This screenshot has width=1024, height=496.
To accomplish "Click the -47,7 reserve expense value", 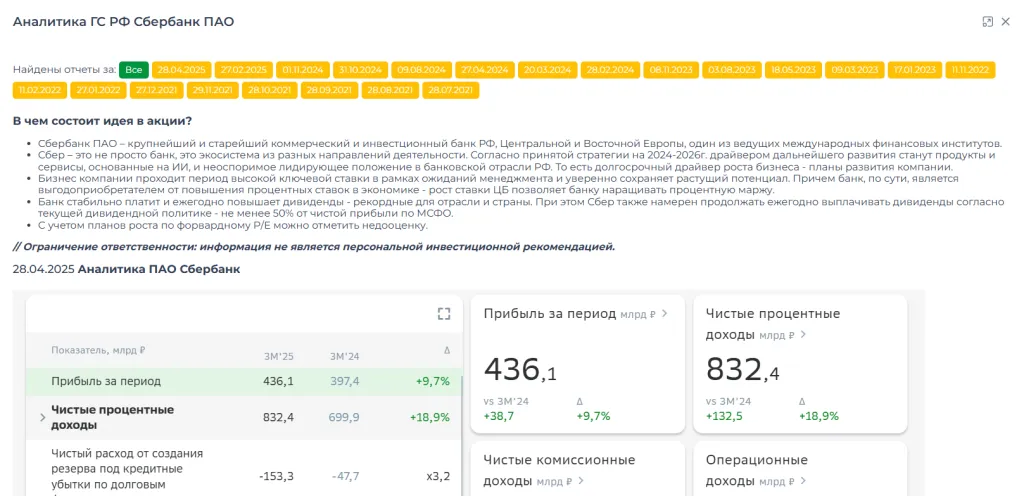I will (345, 476).
